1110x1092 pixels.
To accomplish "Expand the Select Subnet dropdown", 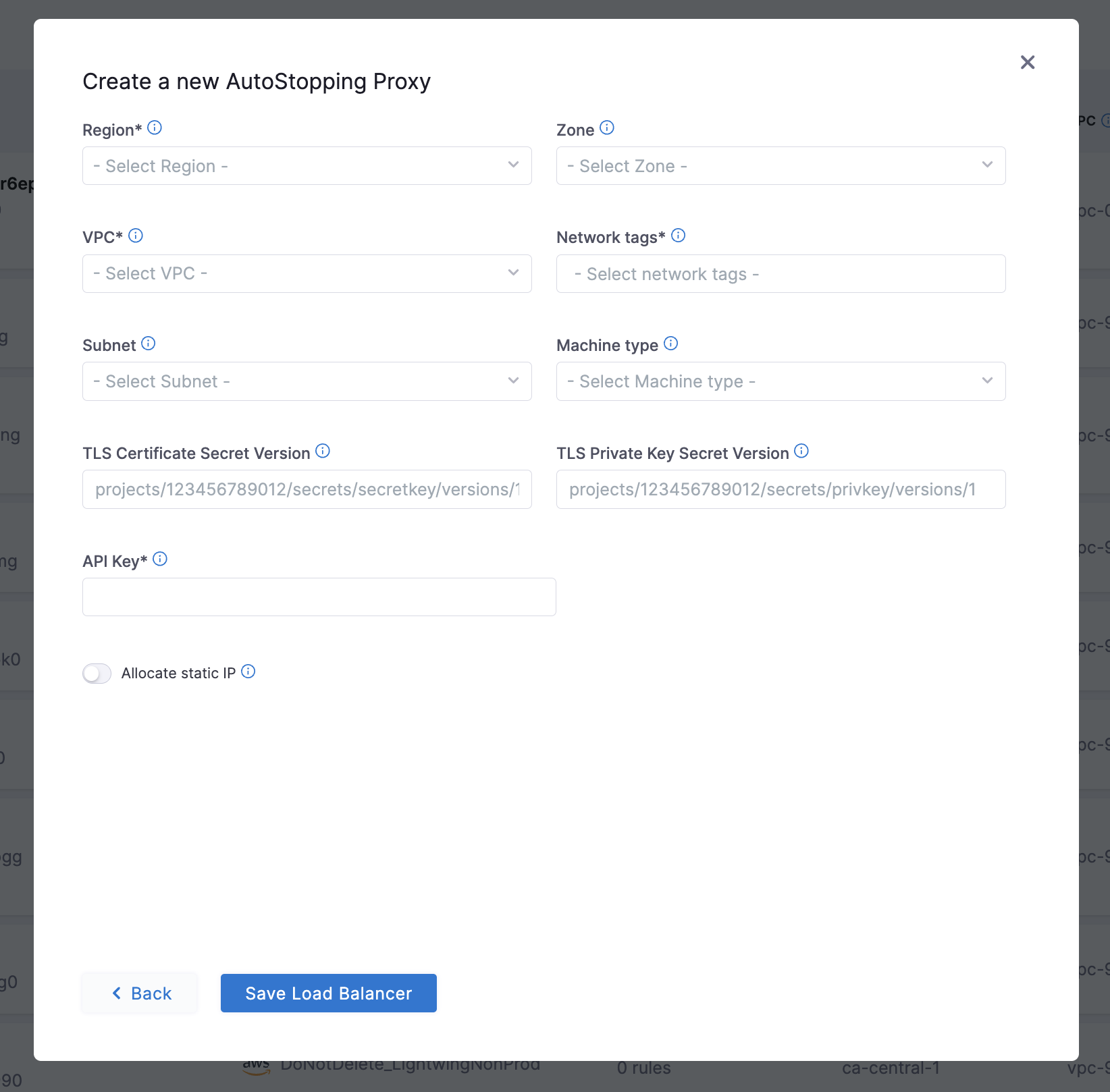I will pos(307,381).
